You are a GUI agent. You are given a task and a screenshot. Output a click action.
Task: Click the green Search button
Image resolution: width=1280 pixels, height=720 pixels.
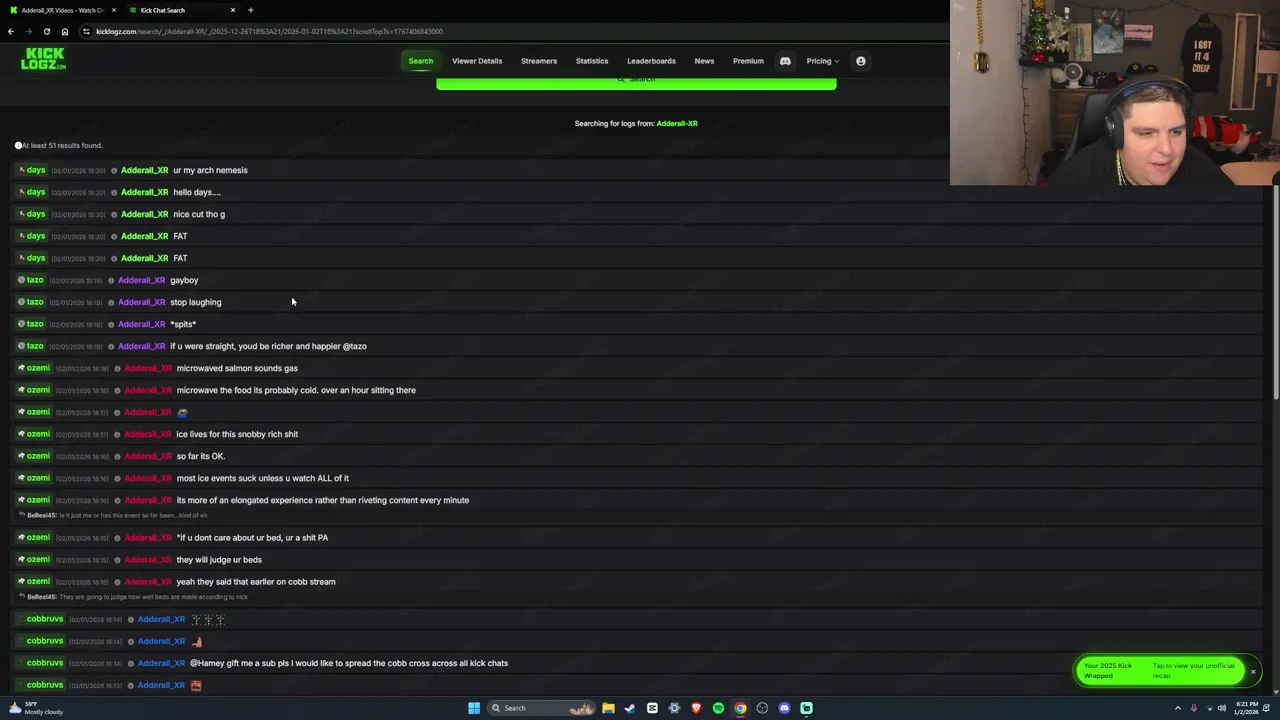point(636,82)
